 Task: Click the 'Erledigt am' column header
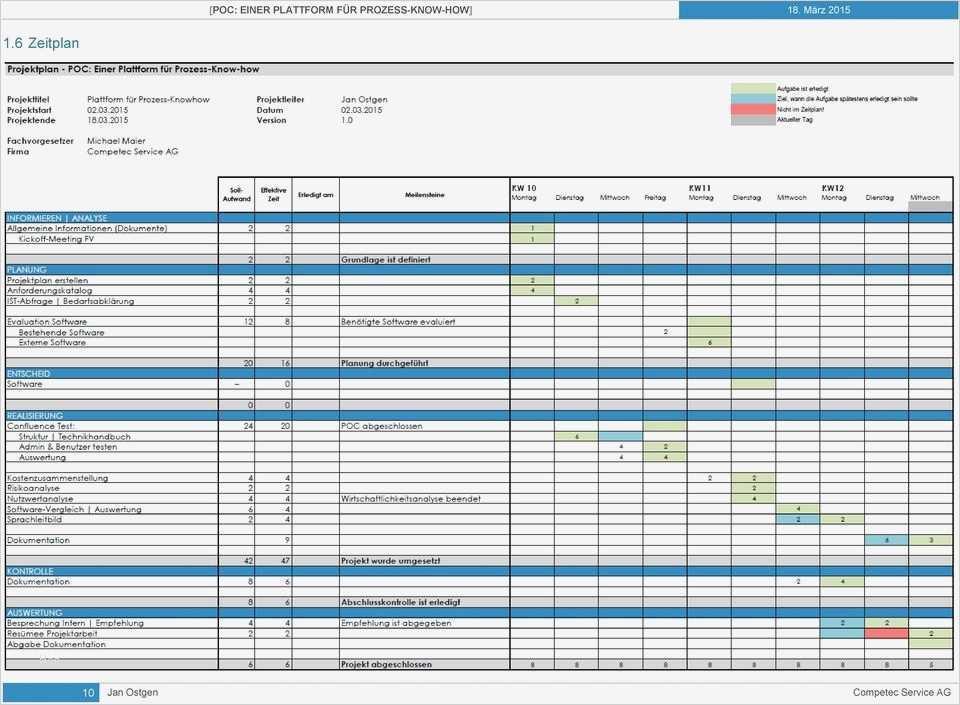(x=315, y=195)
